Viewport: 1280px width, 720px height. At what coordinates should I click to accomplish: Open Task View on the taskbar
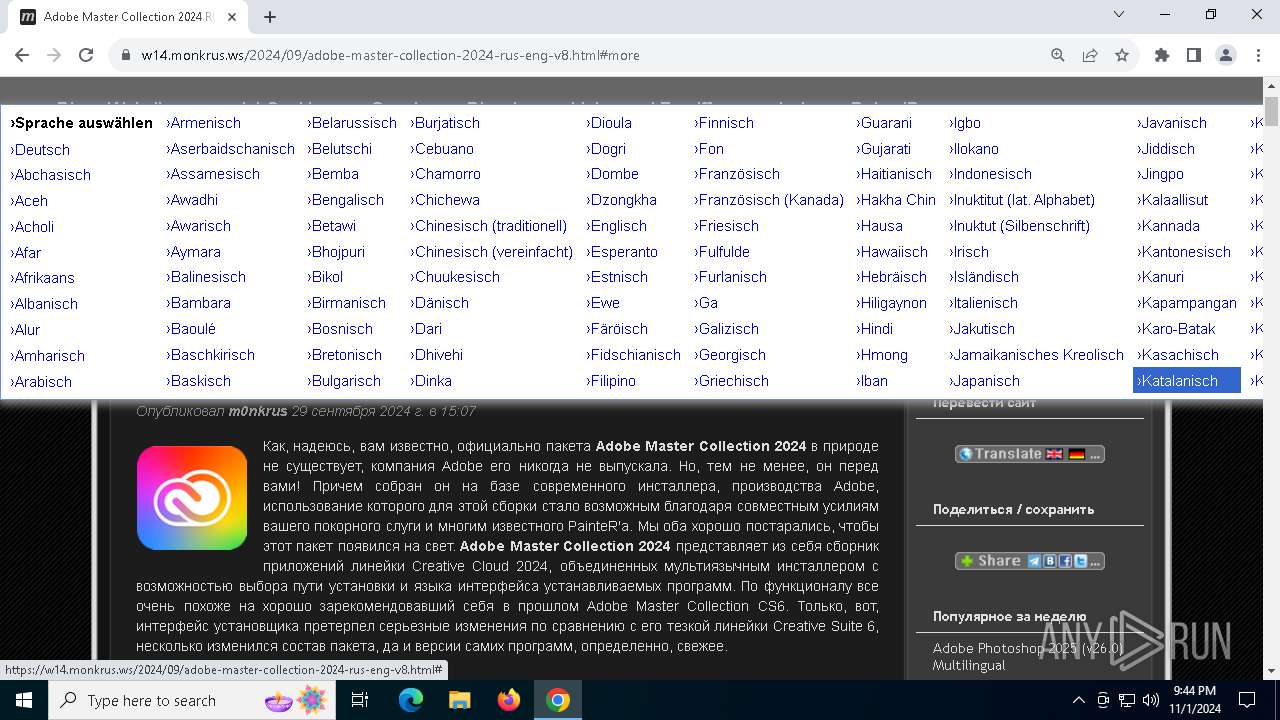click(360, 700)
